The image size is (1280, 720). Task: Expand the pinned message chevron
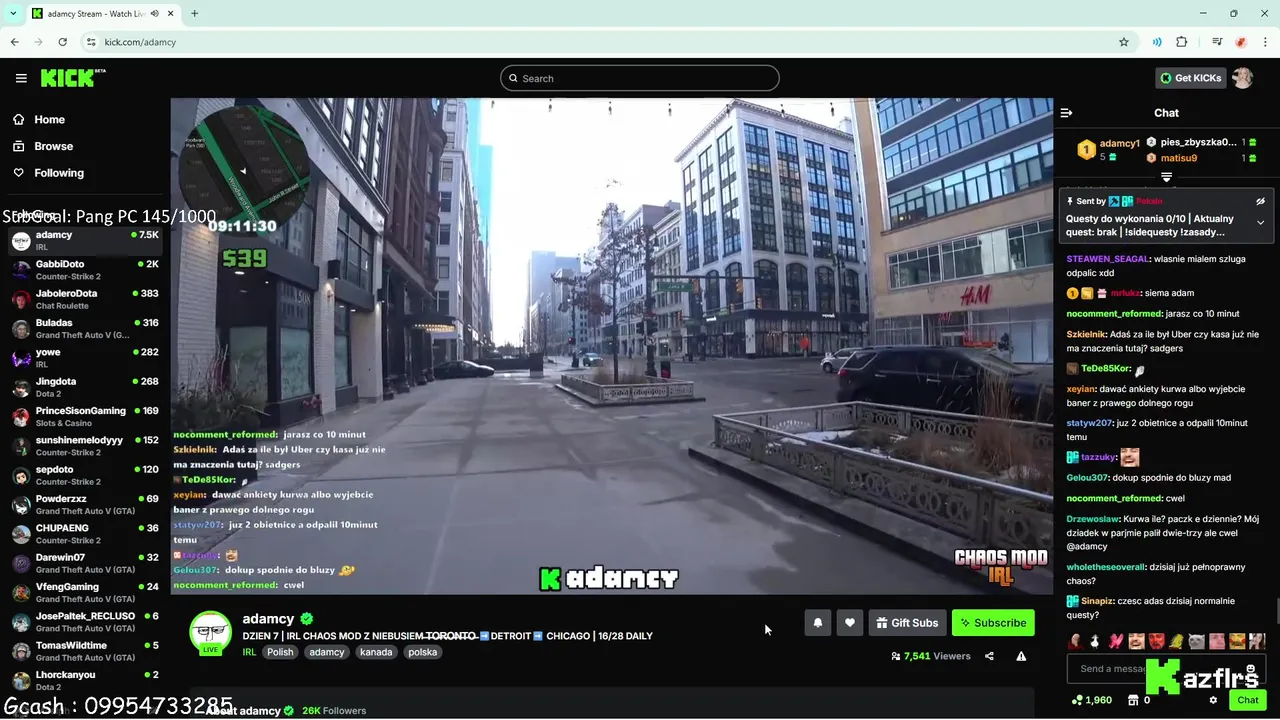pyautogui.click(x=1260, y=222)
